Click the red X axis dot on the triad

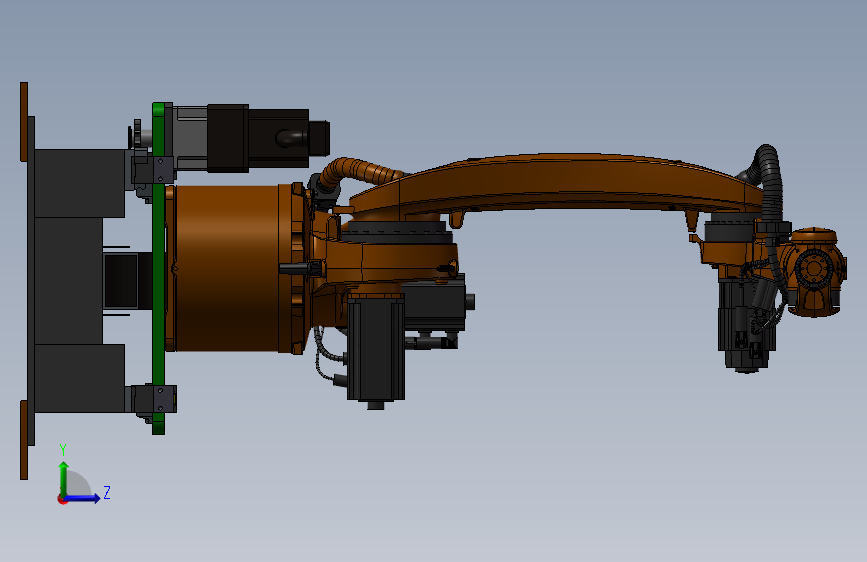coord(62,499)
